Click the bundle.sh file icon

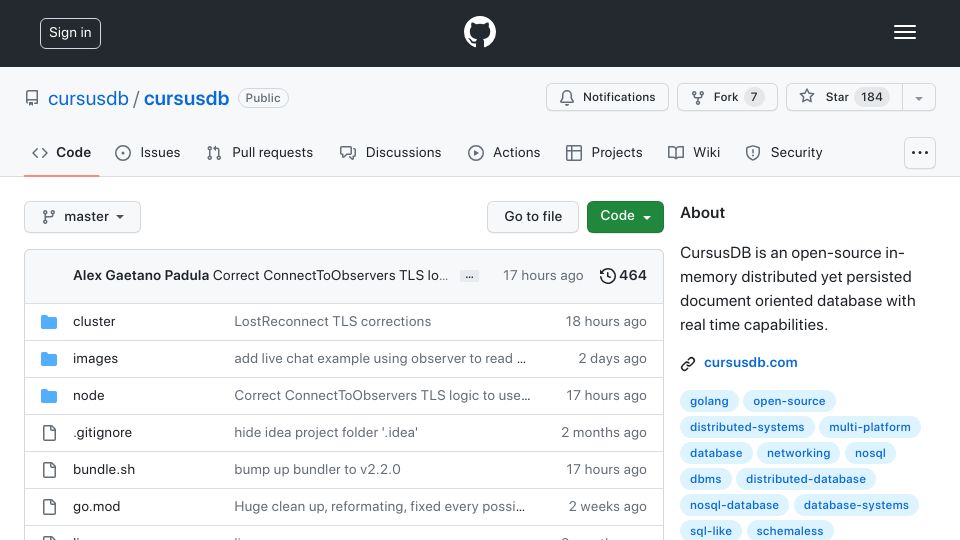coord(49,470)
